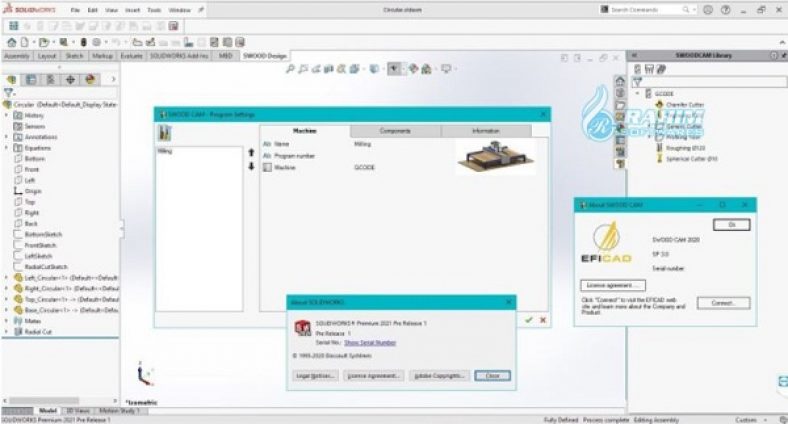Collapse the GCODE node in SWOODCAM Library
The image size is (788, 424).
pyautogui.click(x=638, y=93)
